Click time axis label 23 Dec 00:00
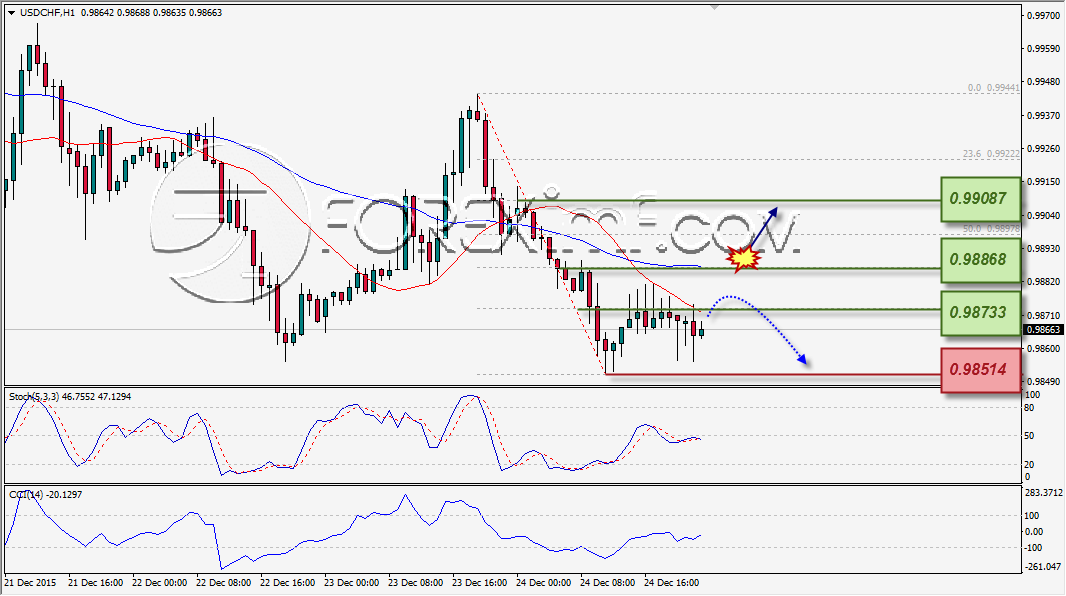This screenshot has height=596, width=1066. coord(351,583)
